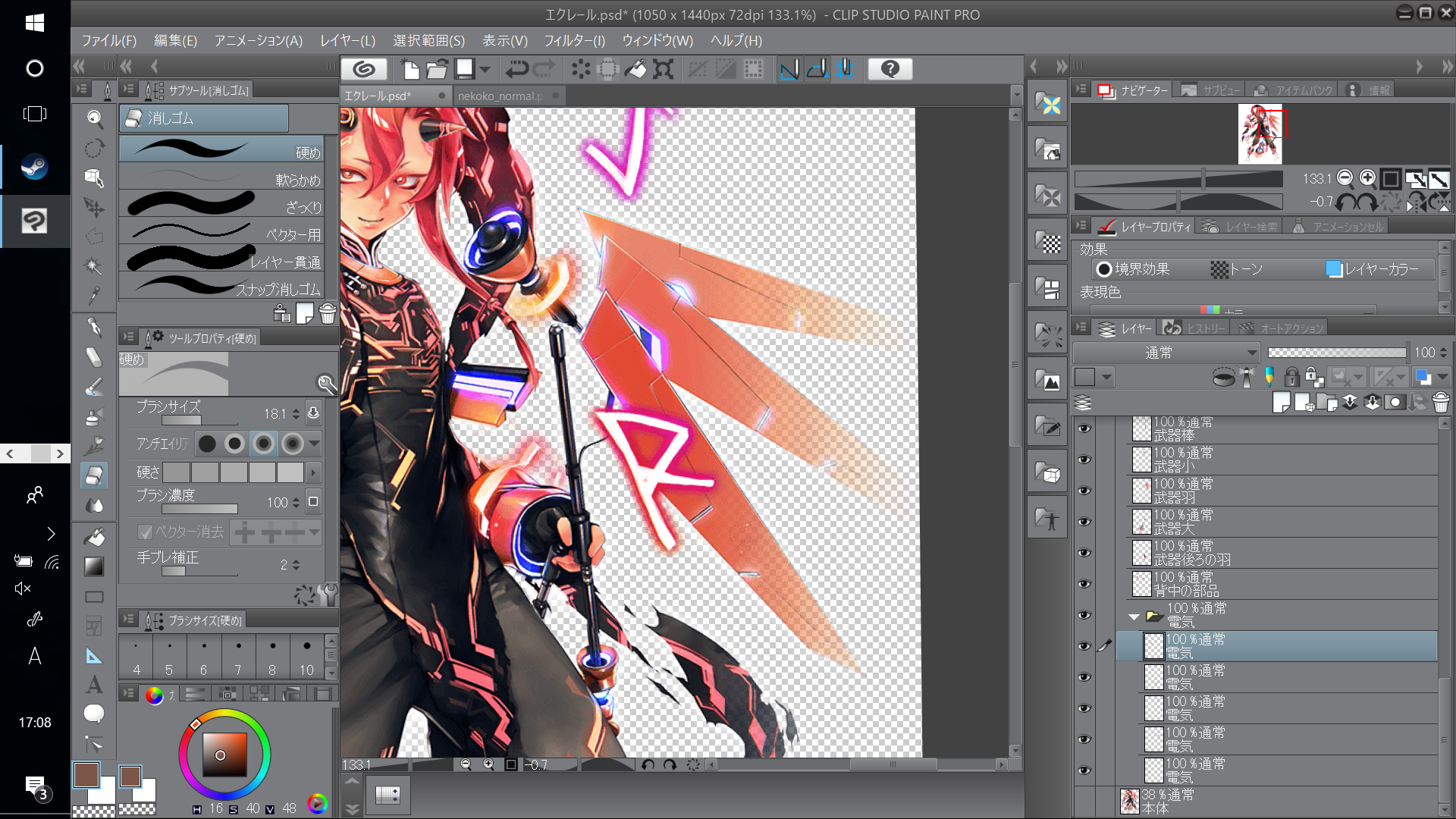
Task: Click the Redo arrow
Action: [544, 69]
